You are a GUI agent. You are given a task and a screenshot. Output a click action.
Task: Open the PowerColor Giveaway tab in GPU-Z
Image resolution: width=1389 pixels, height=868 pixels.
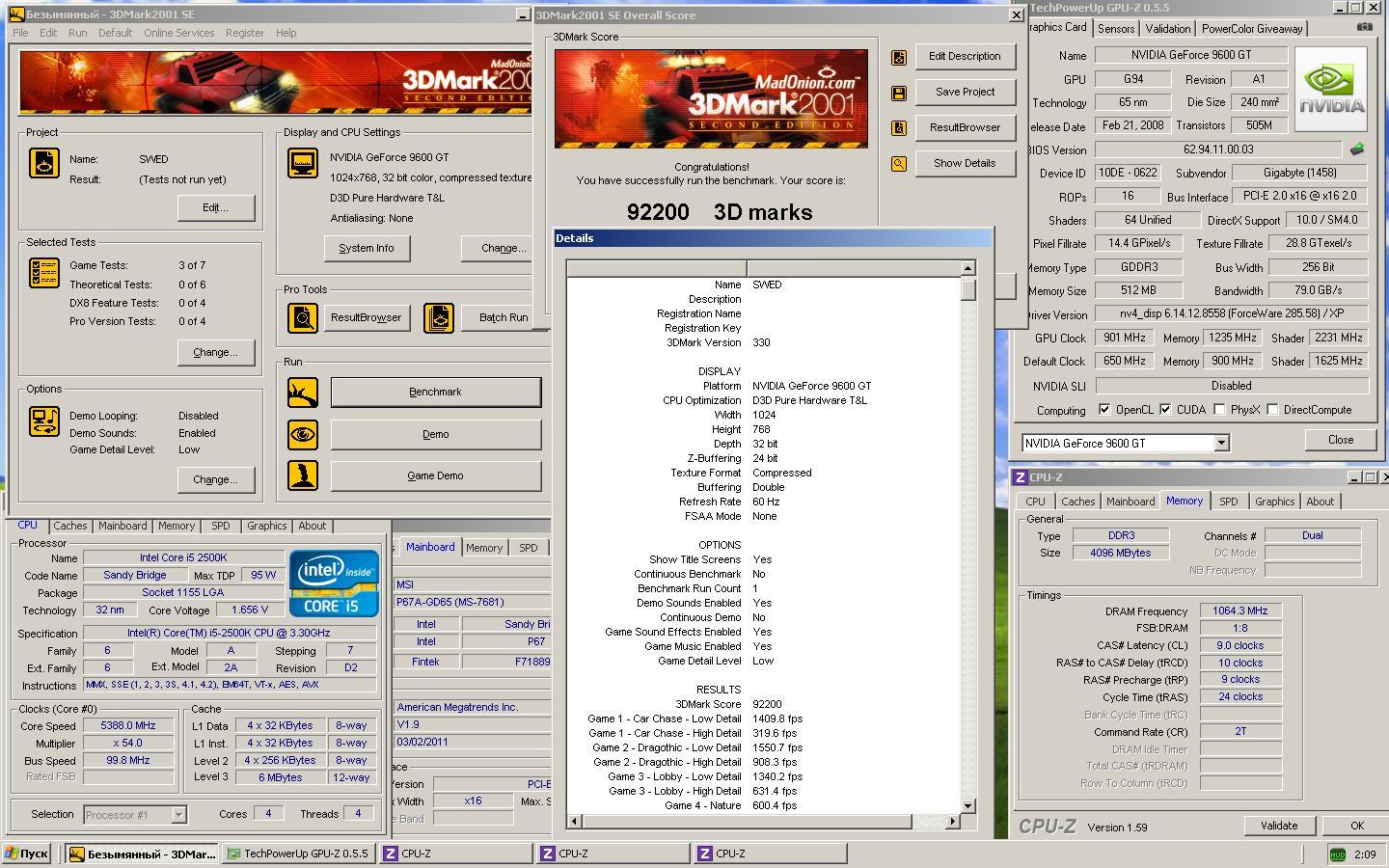pos(1252,29)
